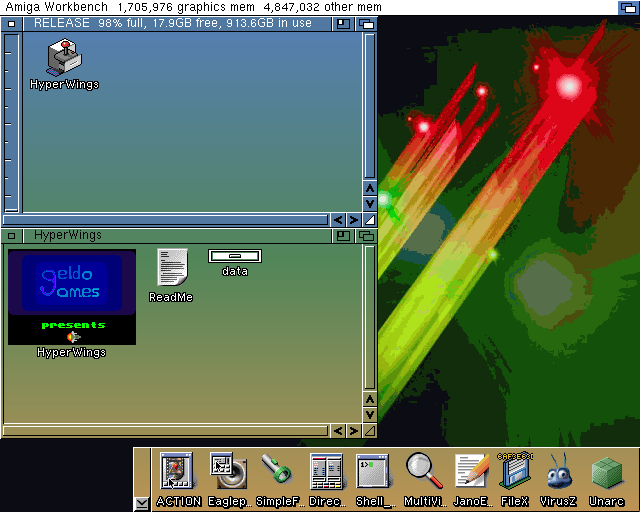The height and width of the screenshot is (512, 640).
Task: Launch MultiView magnifier icon in dock
Action: click(x=424, y=479)
